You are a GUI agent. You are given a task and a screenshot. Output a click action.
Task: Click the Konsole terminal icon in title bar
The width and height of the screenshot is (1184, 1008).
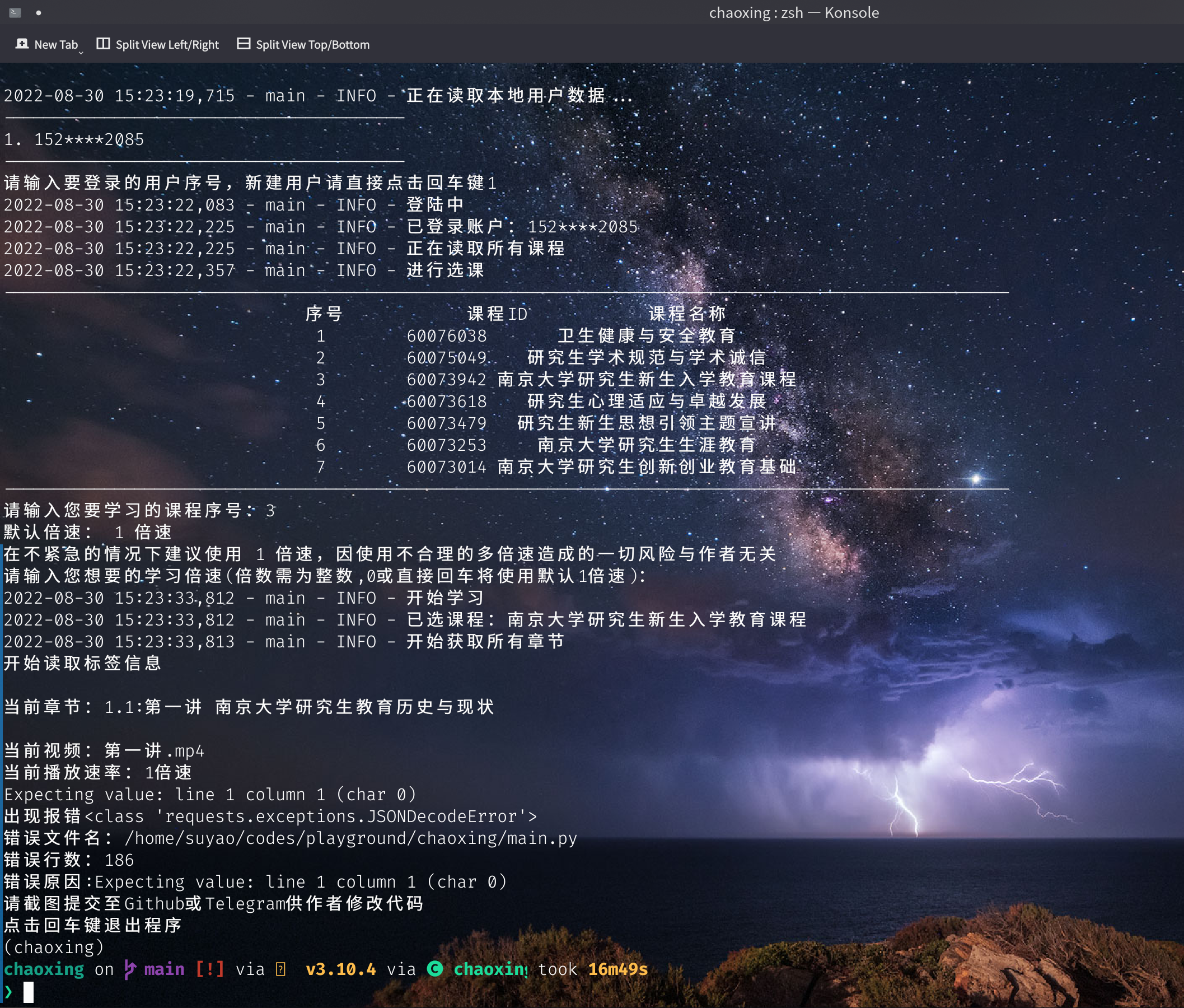click(x=16, y=12)
